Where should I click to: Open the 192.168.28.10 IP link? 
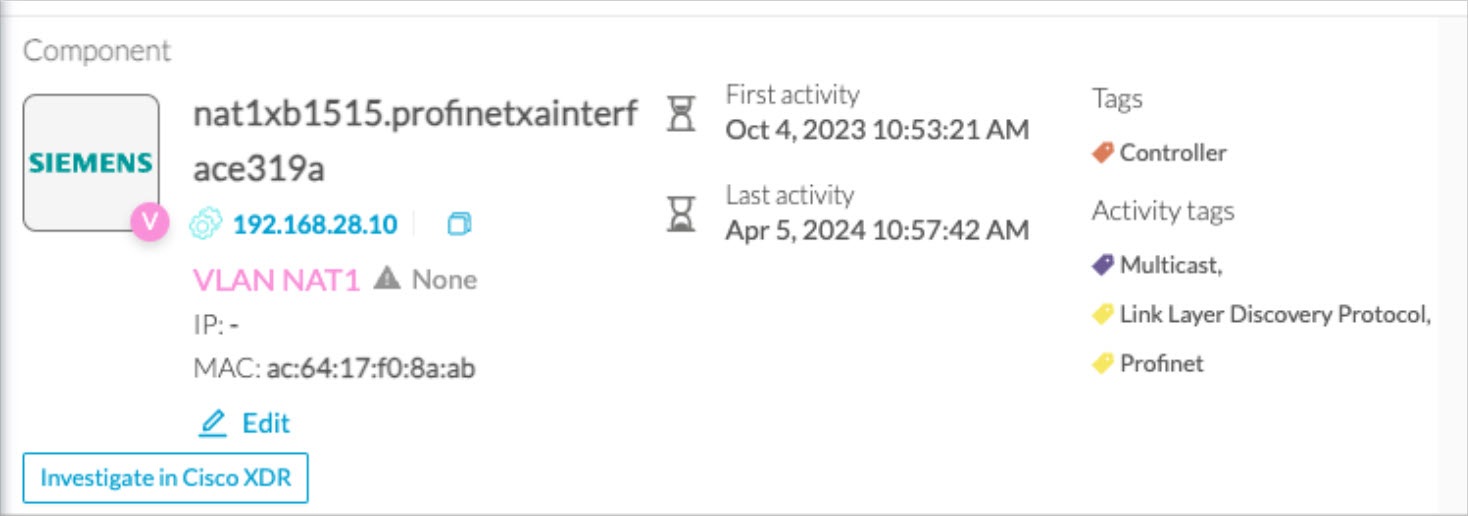click(315, 225)
